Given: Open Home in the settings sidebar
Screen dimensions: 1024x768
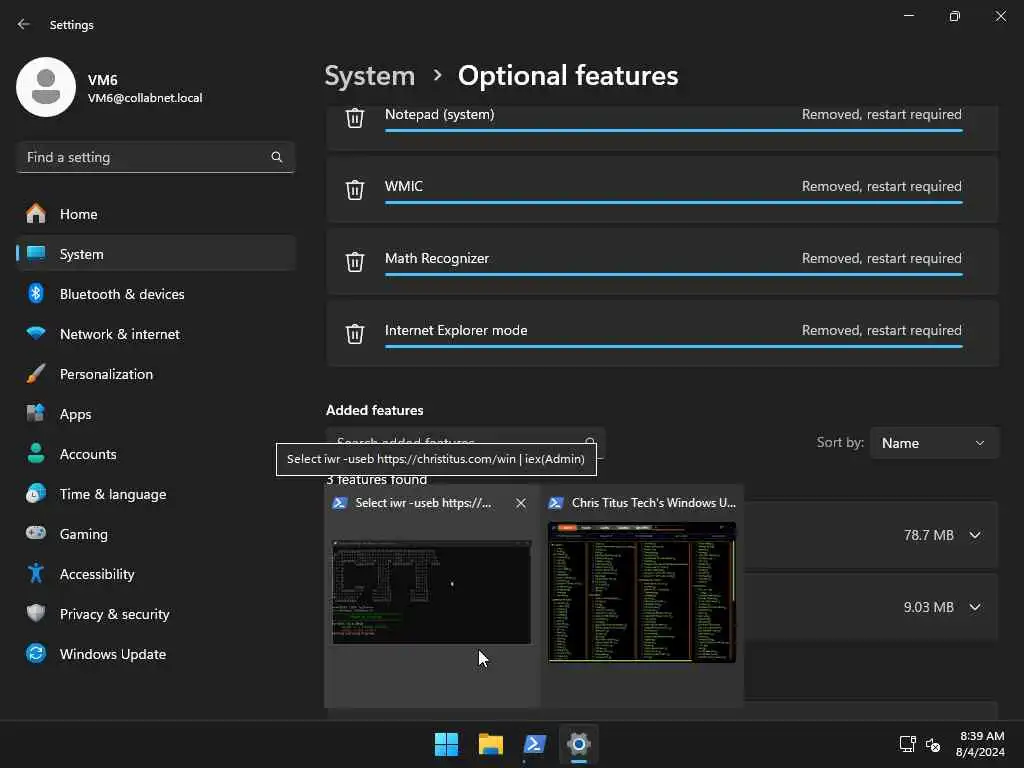Looking at the screenshot, I should tap(156, 214).
